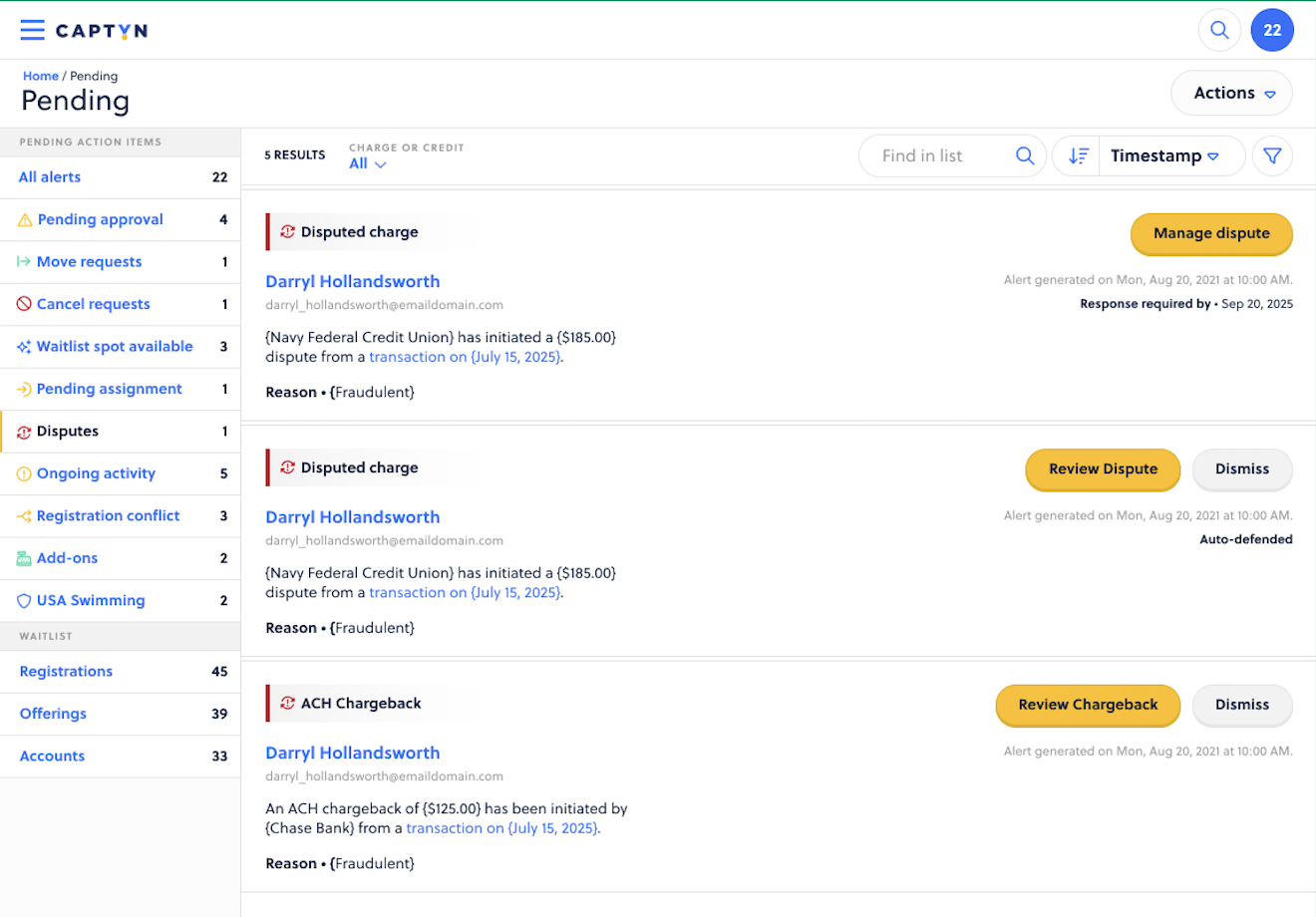Open Ongoing activity alerts
Screen dimensions: 1316x917
[120, 473]
